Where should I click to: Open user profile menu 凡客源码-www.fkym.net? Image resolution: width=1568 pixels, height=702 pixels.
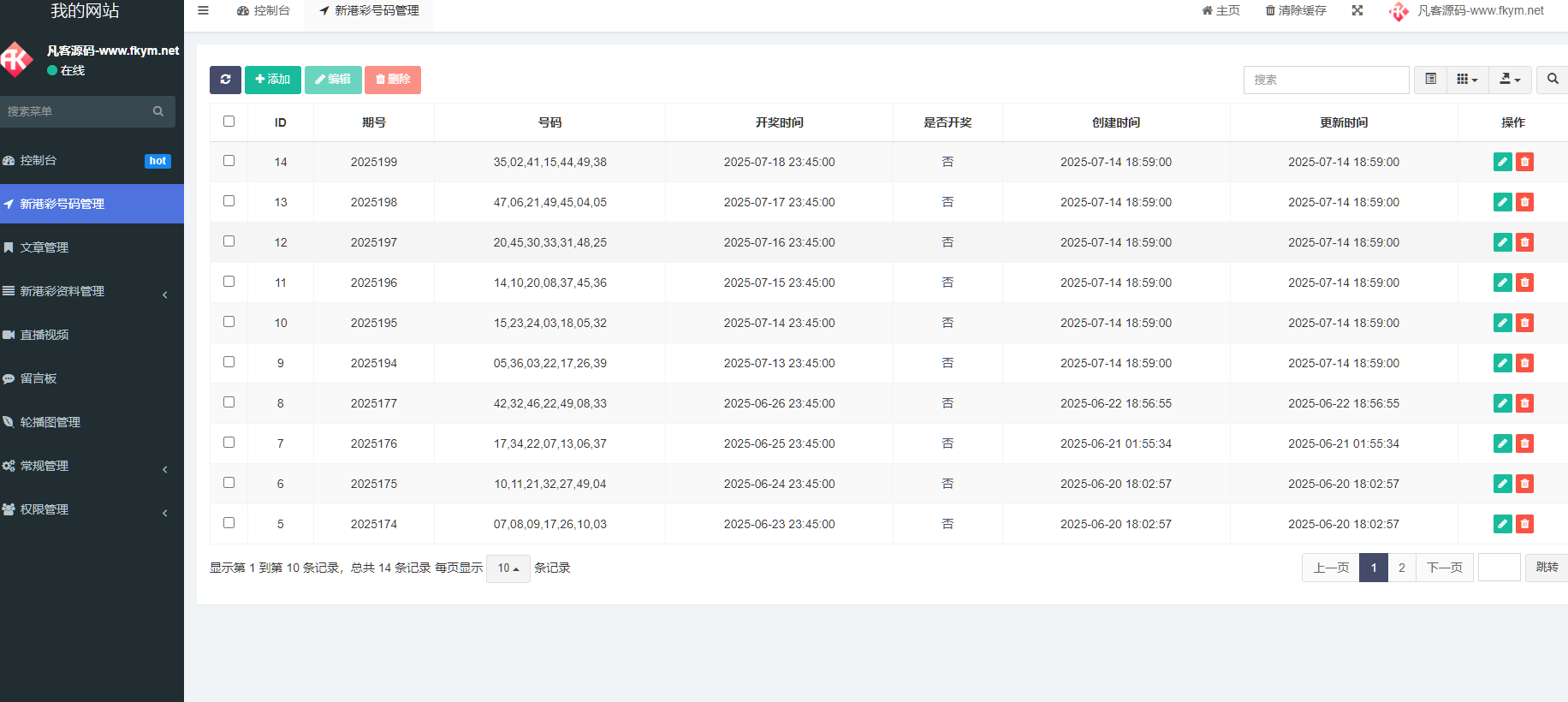point(1467,11)
